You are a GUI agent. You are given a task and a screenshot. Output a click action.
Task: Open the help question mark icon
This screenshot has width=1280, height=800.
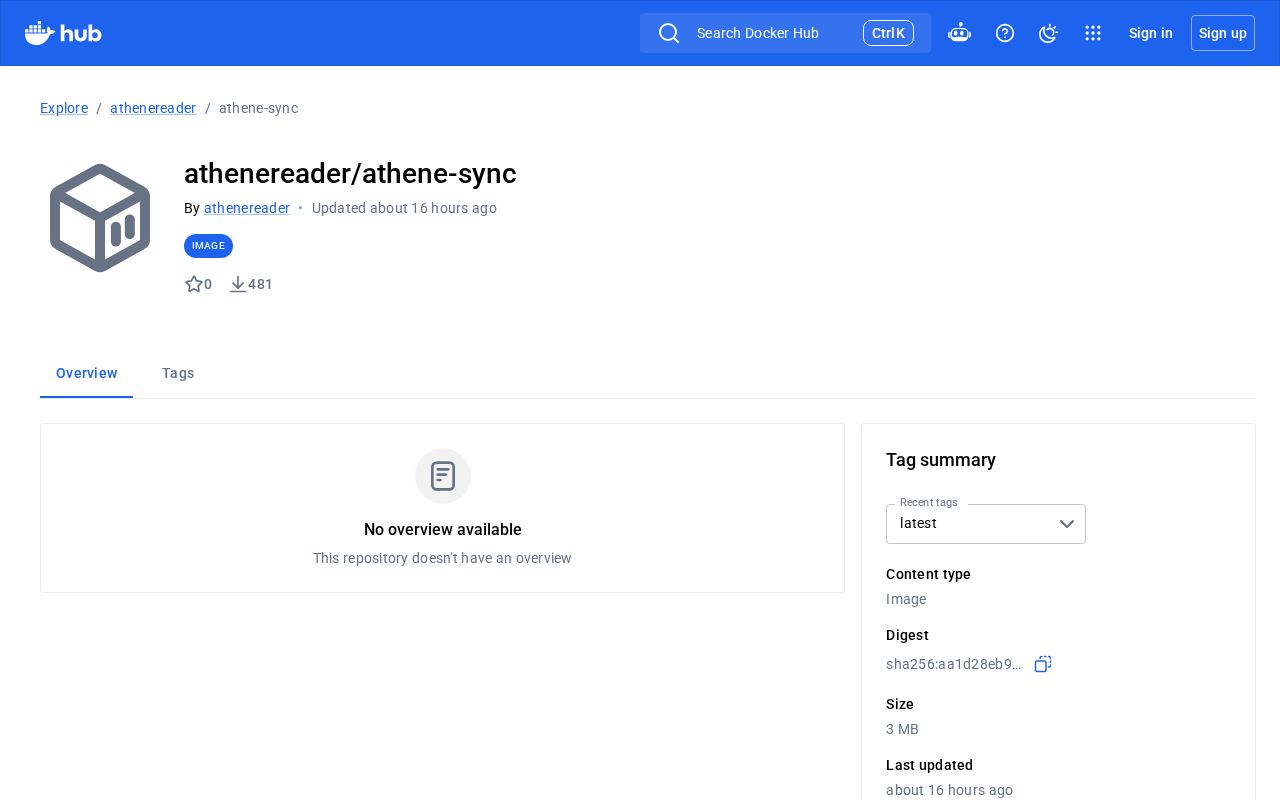1005,33
